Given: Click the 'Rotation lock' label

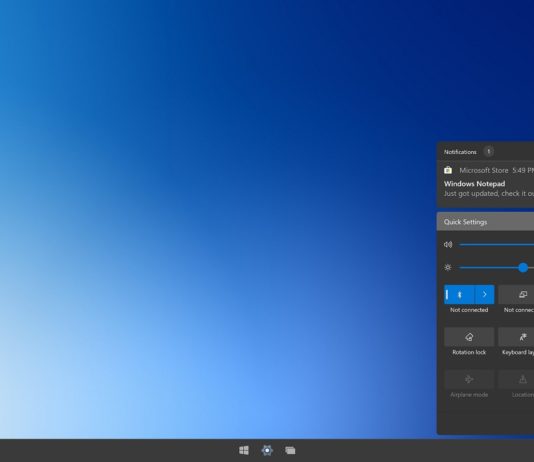Looking at the screenshot, I should (x=469, y=352).
